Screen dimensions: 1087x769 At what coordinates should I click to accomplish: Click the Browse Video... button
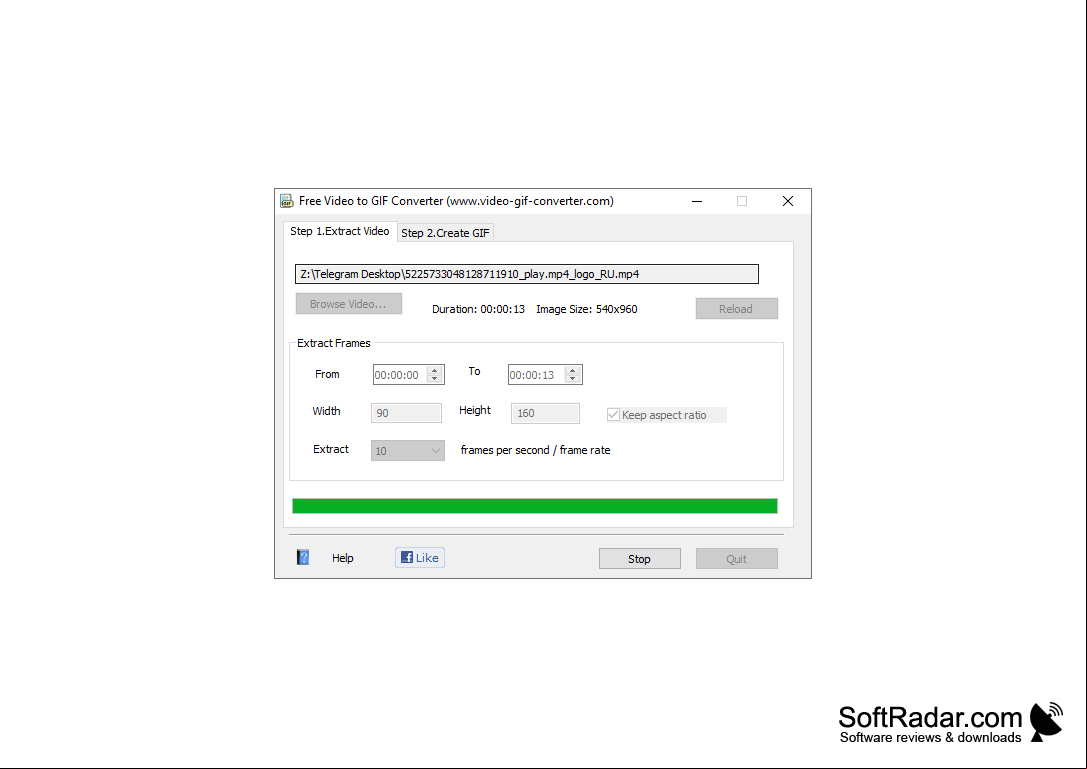pyautogui.click(x=349, y=304)
